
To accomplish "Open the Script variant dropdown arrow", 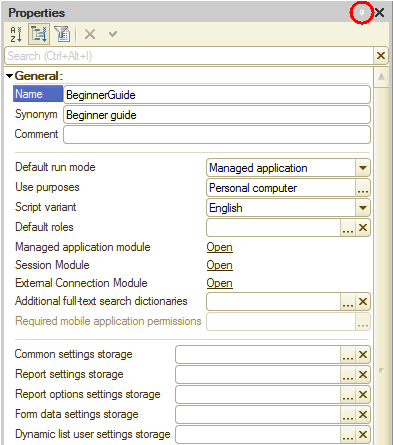I will click(x=363, y=208).
